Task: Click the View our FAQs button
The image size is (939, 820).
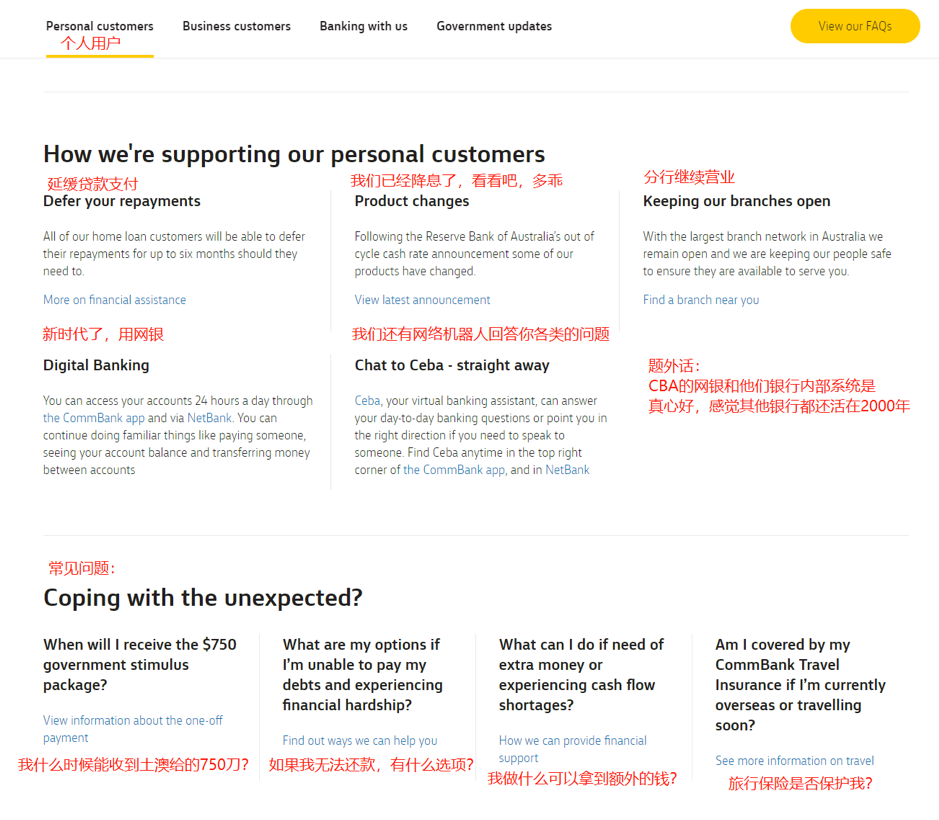Action: [854, 26]
